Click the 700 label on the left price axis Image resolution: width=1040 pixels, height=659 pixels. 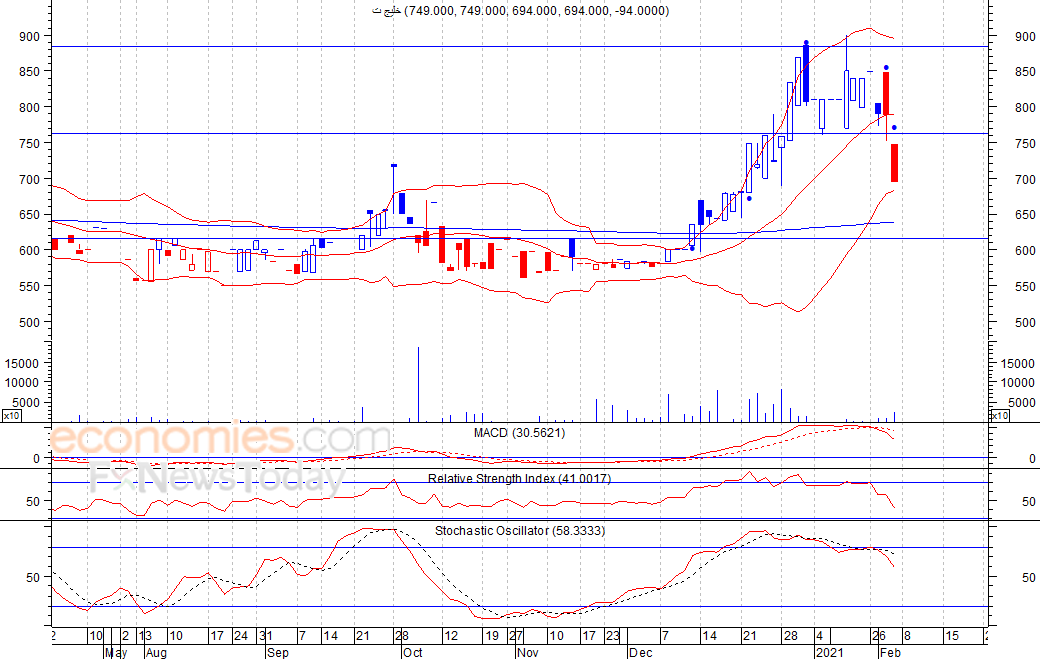coord(29,179)
